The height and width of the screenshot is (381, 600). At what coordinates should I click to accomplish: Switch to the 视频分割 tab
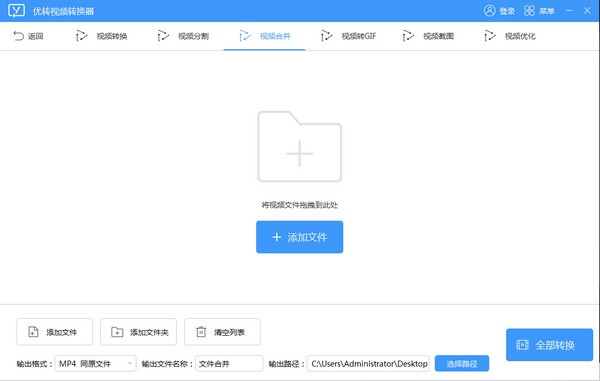click(x=183, y=36)
